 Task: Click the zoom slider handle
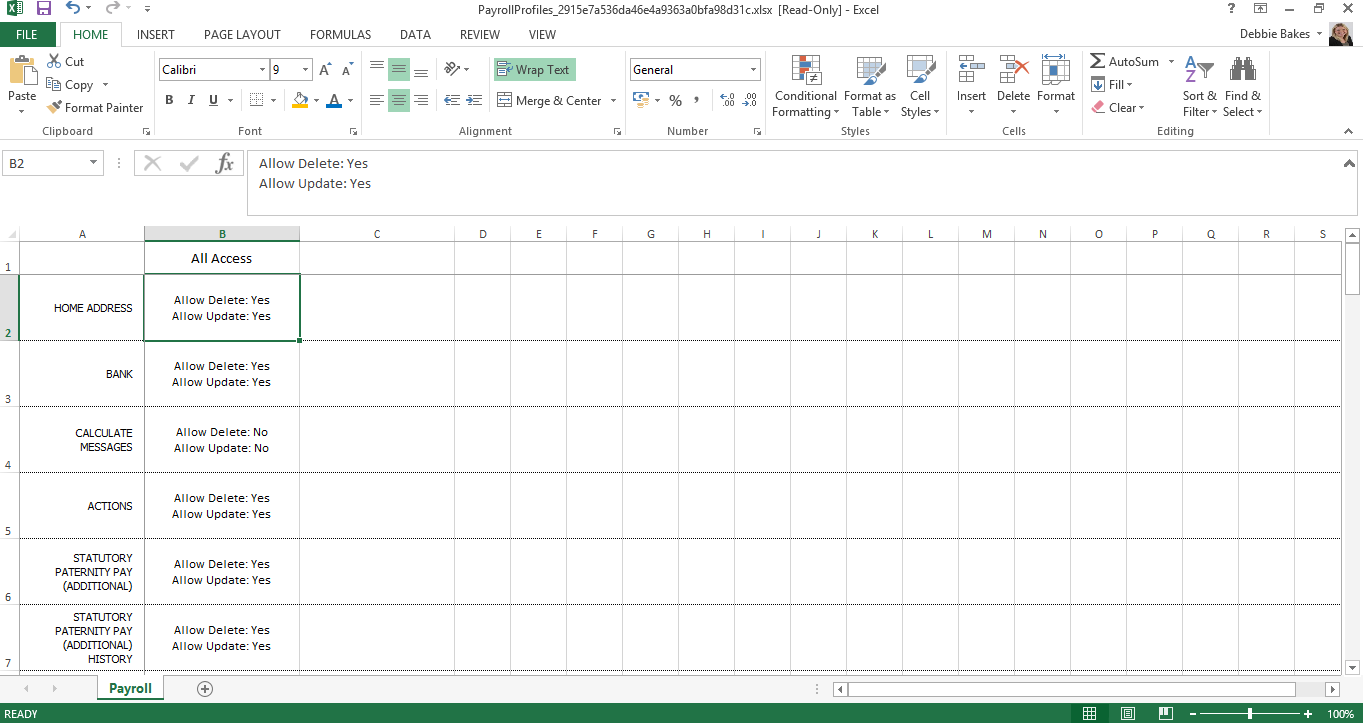click(x=1250, y=714)
